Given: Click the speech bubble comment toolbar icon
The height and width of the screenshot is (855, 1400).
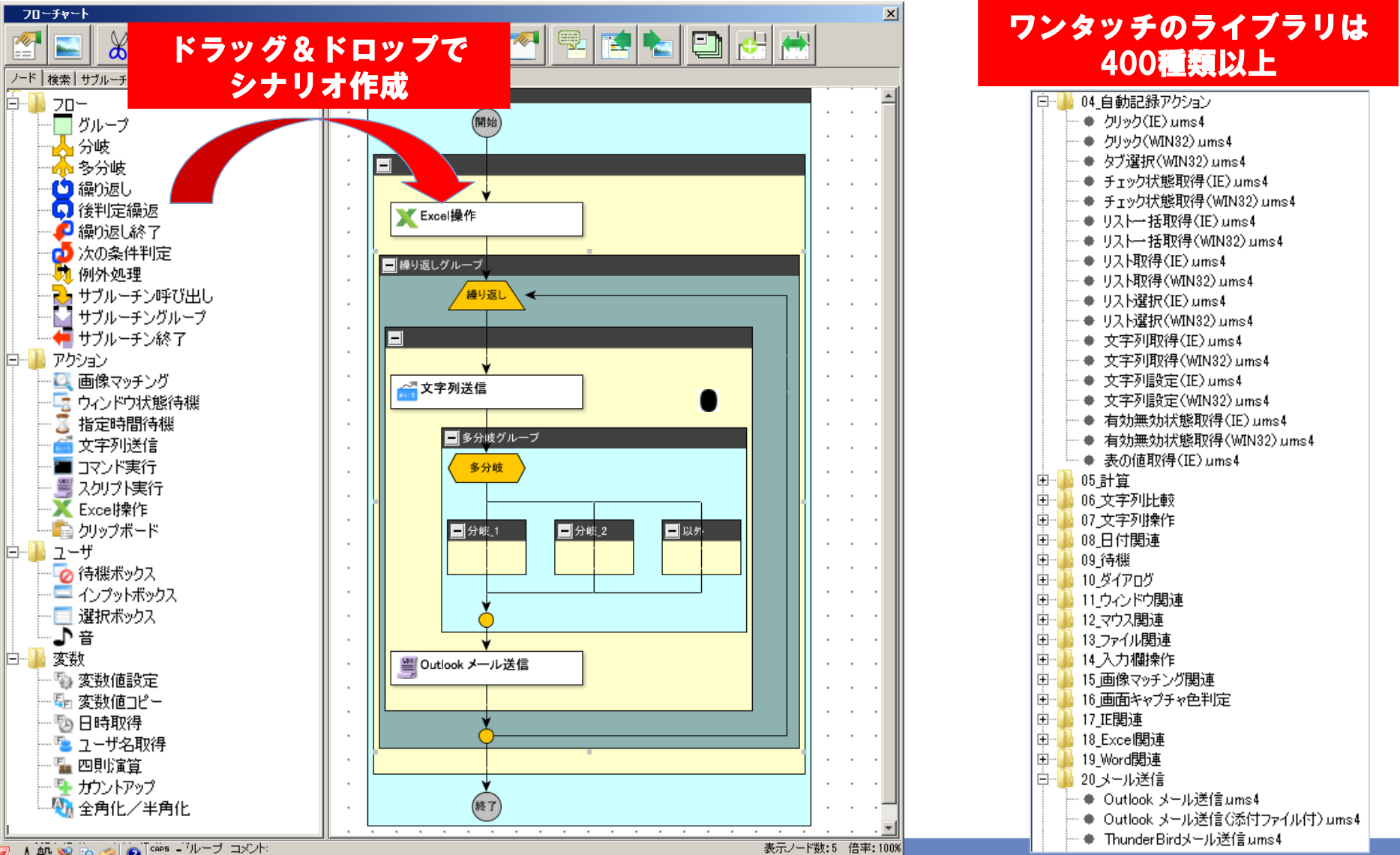Looking at the screenshot, I should click(x=572, y=46).
